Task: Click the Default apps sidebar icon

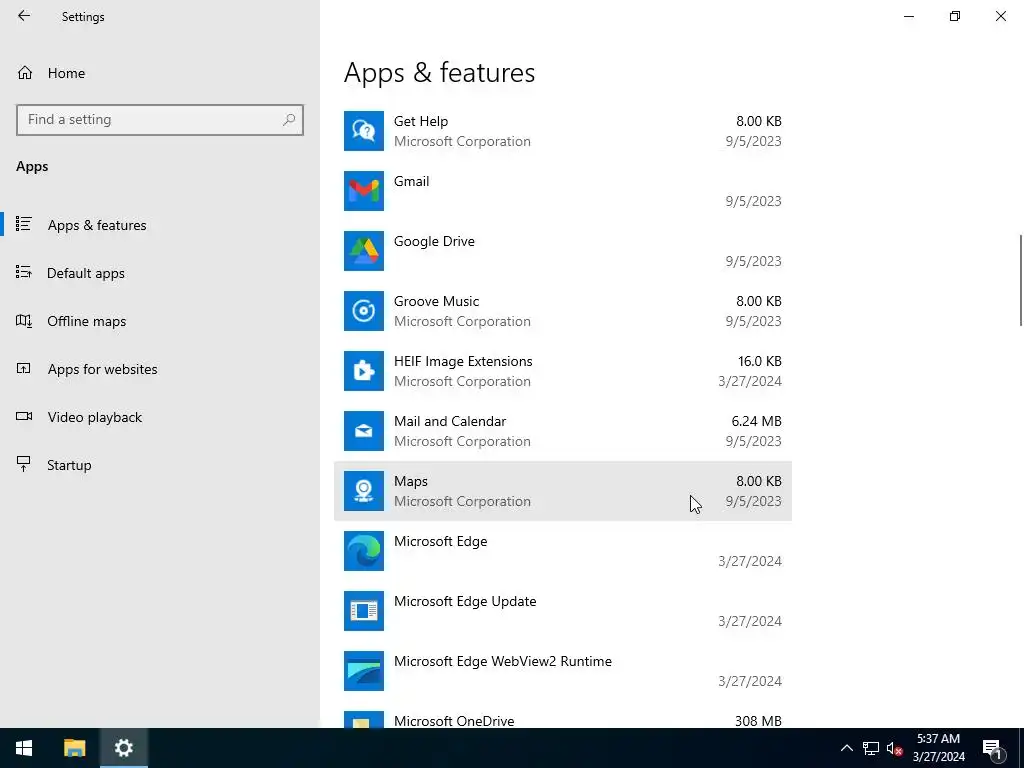Action: [x=24, y=272]
